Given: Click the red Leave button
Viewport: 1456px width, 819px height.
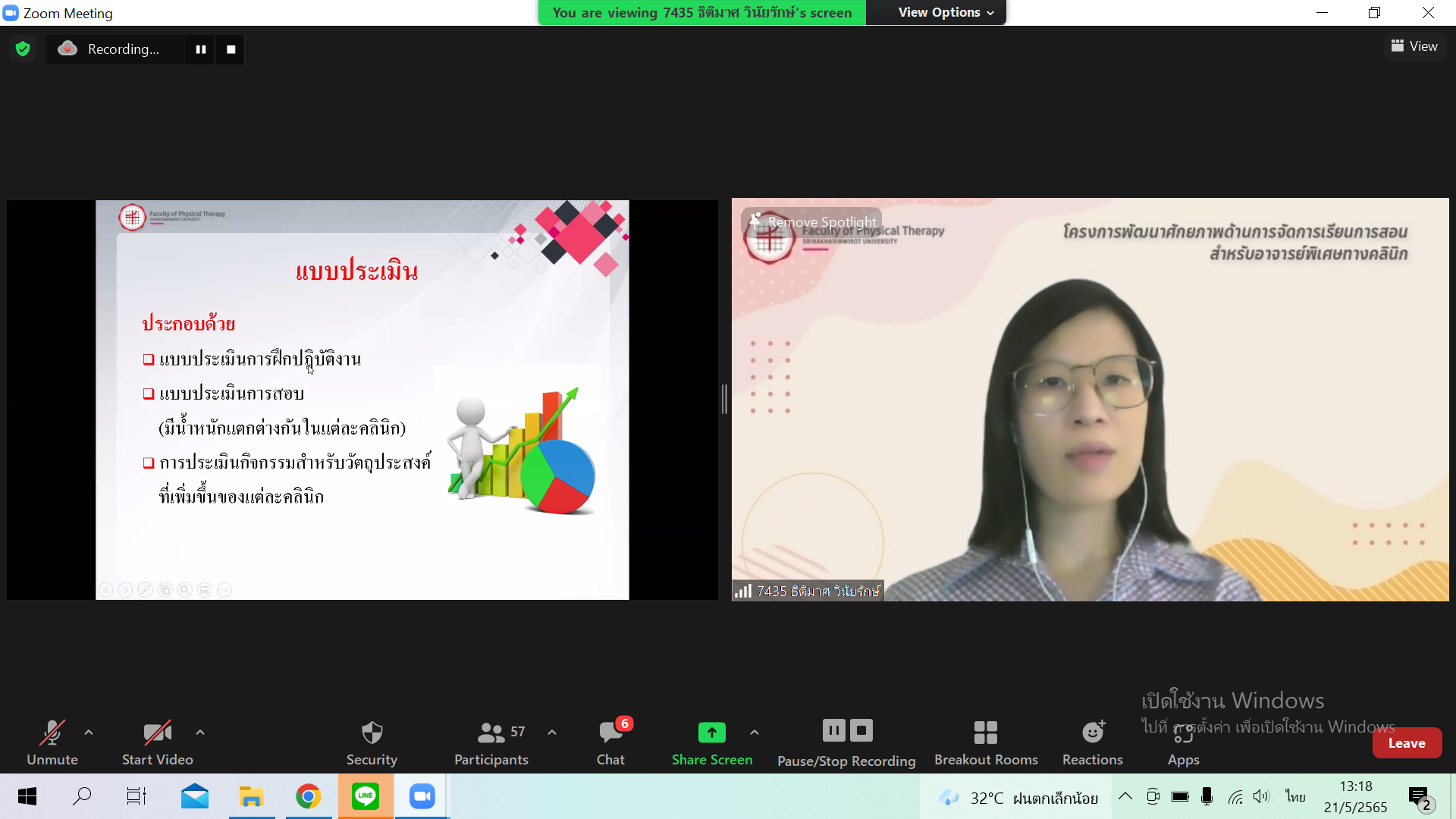Looking at the screenshot, I should 1406,743.
